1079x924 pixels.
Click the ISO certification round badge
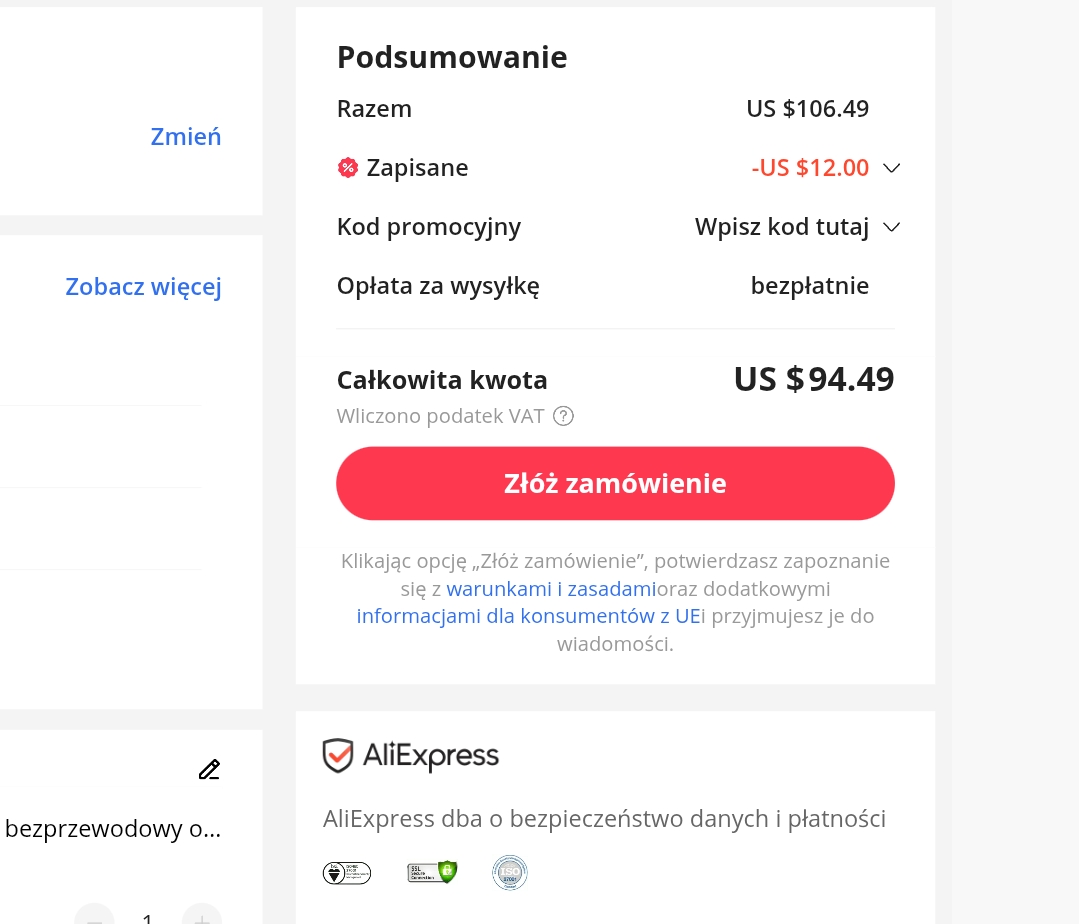point(510,872)
